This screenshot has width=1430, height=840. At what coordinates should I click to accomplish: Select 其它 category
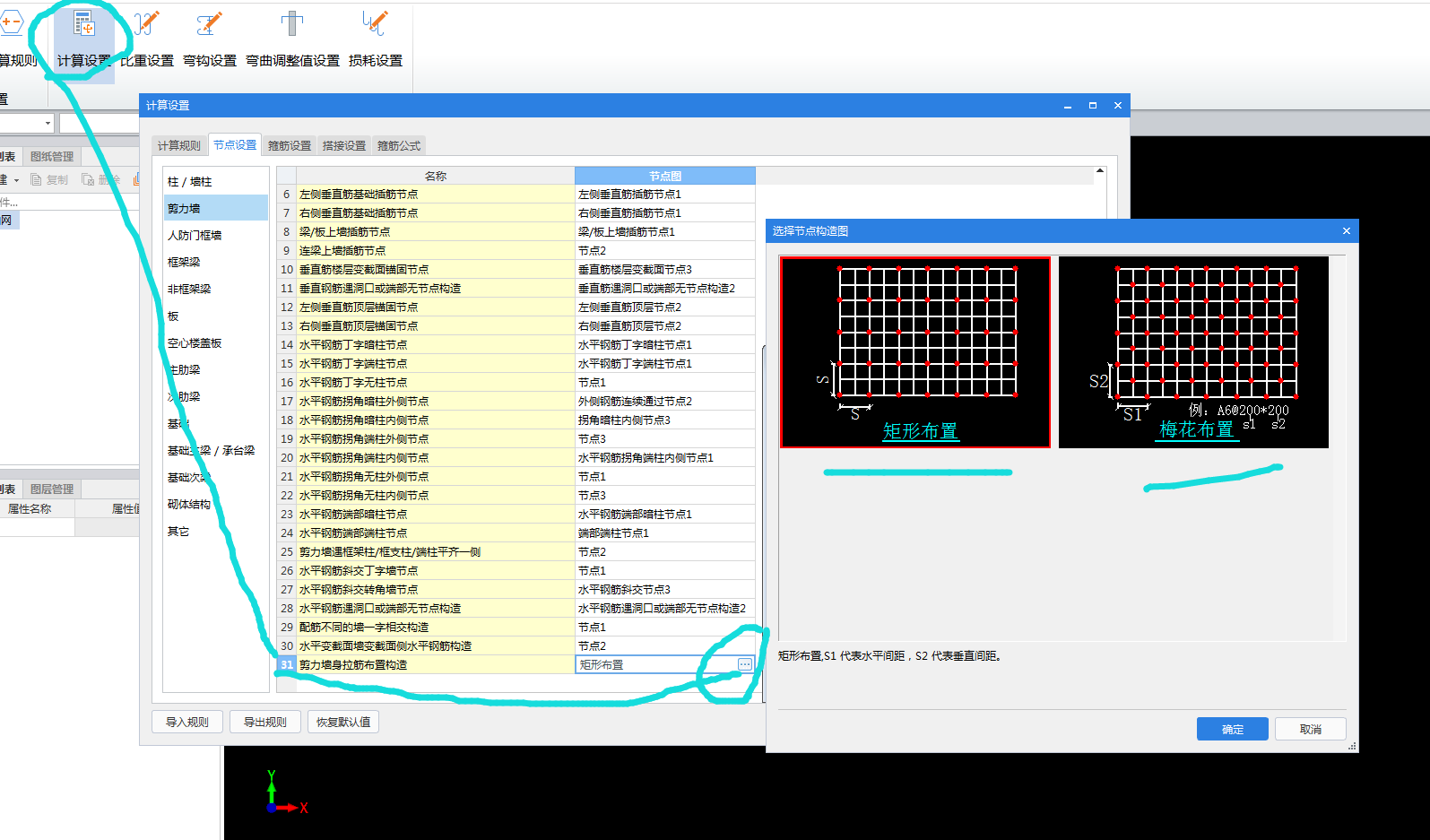216,531
